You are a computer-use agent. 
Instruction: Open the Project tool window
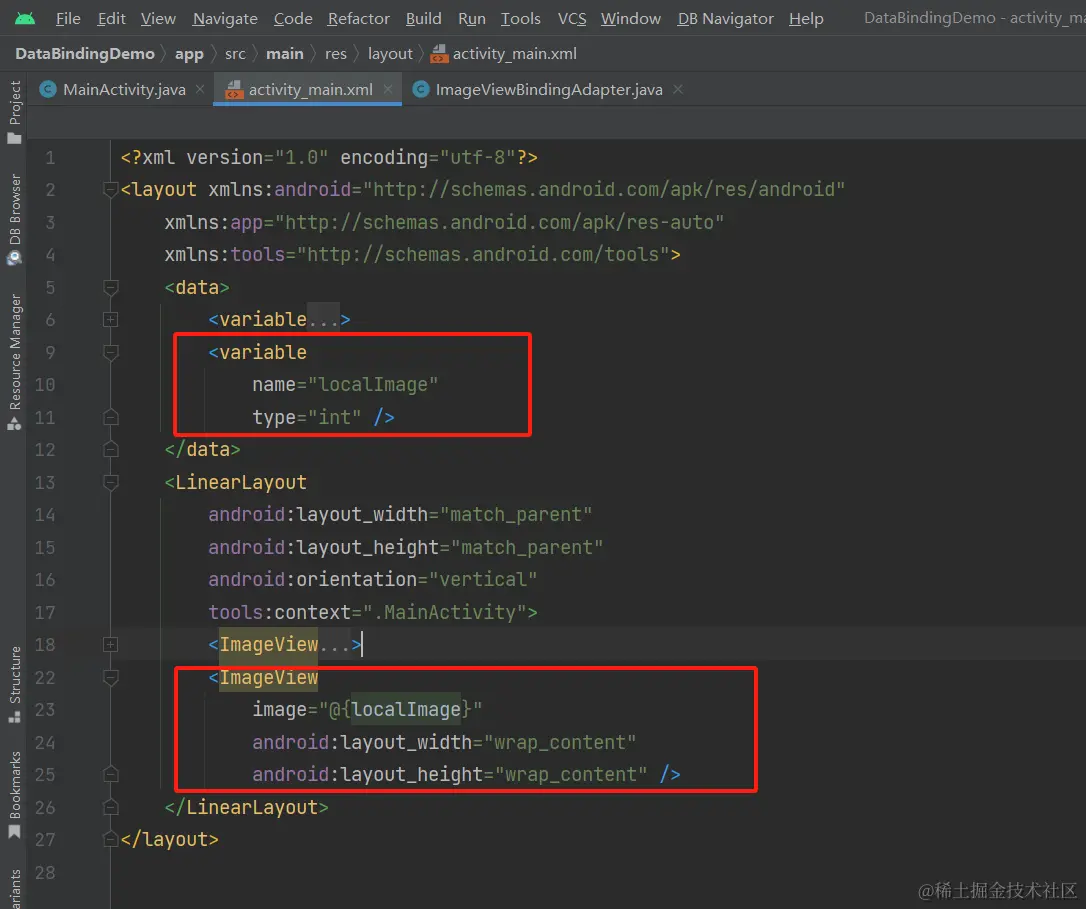pyautogui.click(x=14, y=112)
